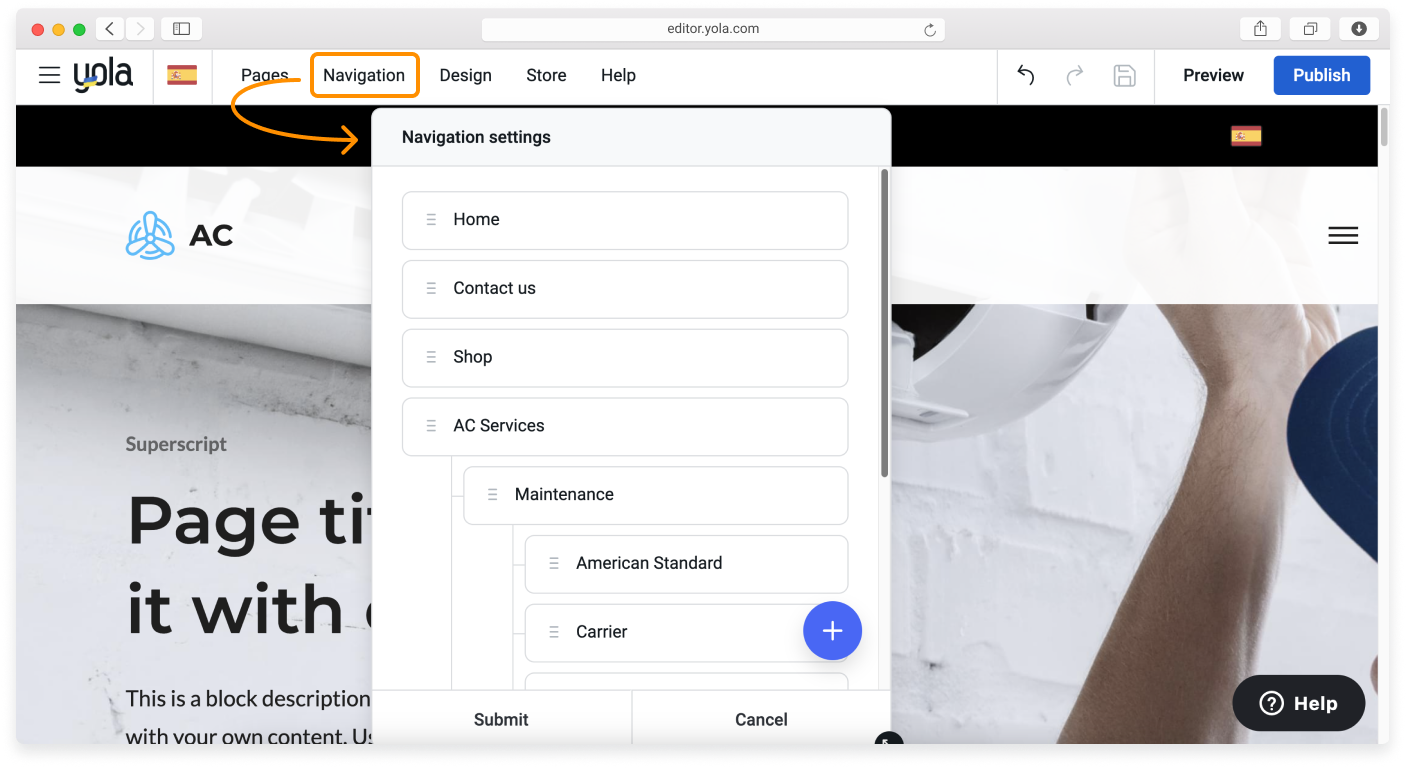Open the Design menu
This screenshot has height=768, width=1406.
465,75
